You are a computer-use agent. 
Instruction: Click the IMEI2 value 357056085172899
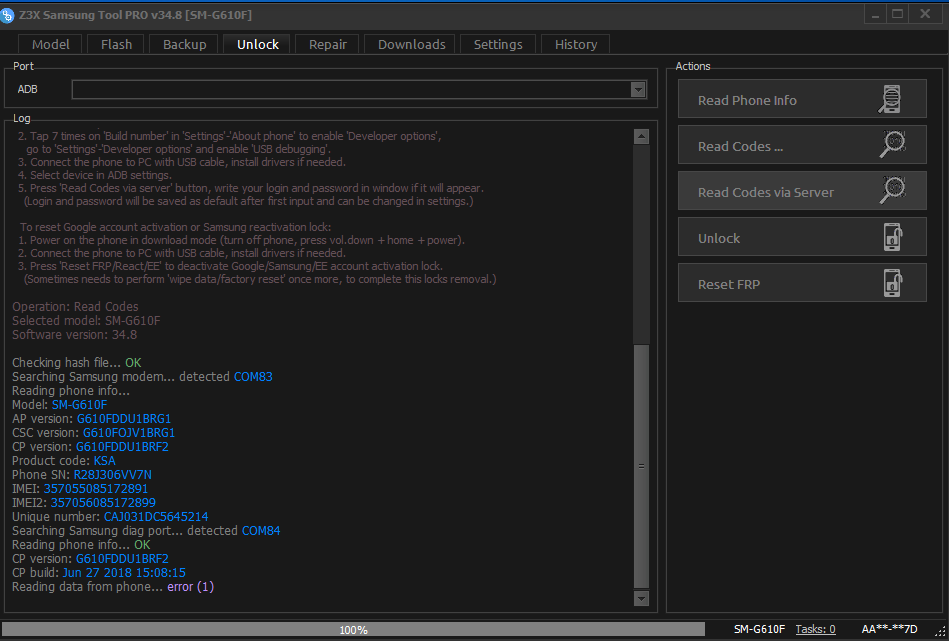(103, 502)
